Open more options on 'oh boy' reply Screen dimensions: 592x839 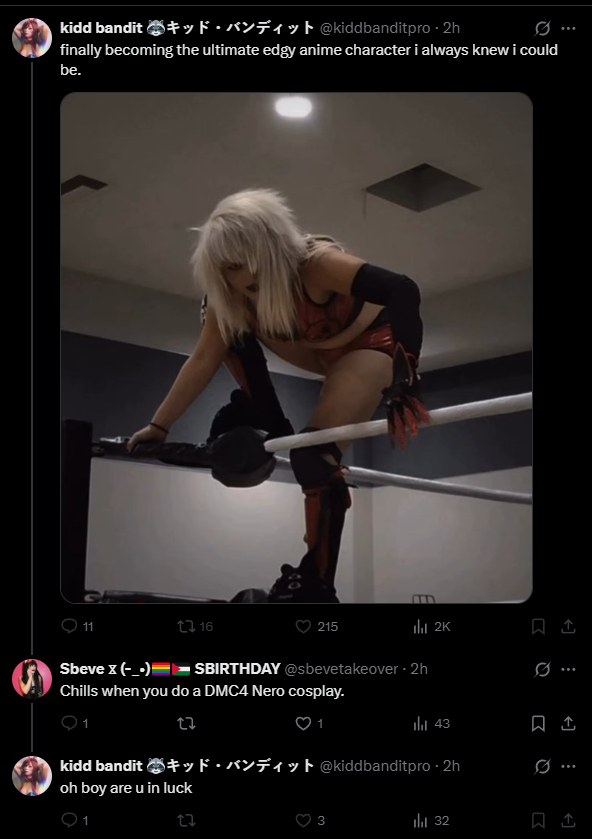pos(568,766)
